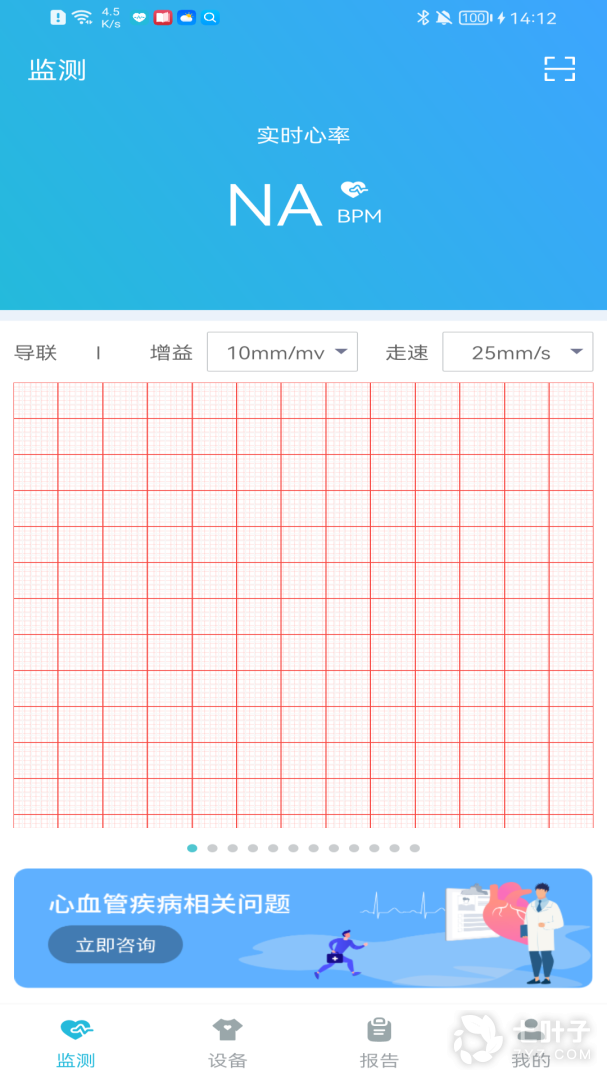Tap the scan QR code icon
The height and width of the screenshot is (1080, 607).
559,69
